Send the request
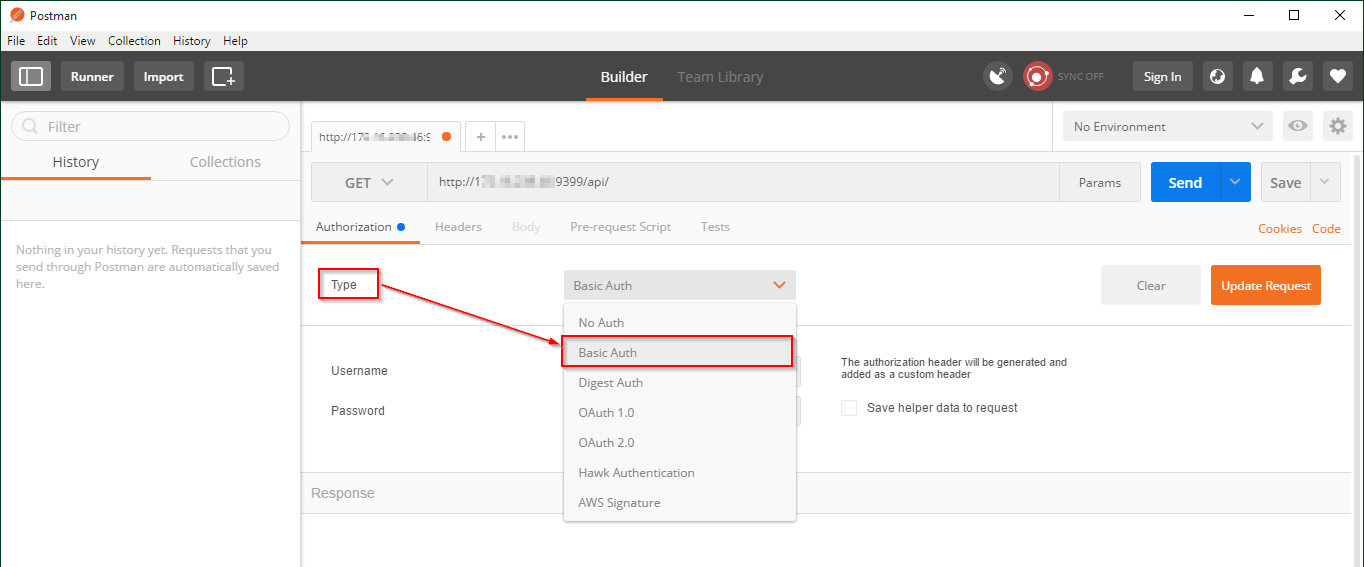 [x=1185, y=182]
